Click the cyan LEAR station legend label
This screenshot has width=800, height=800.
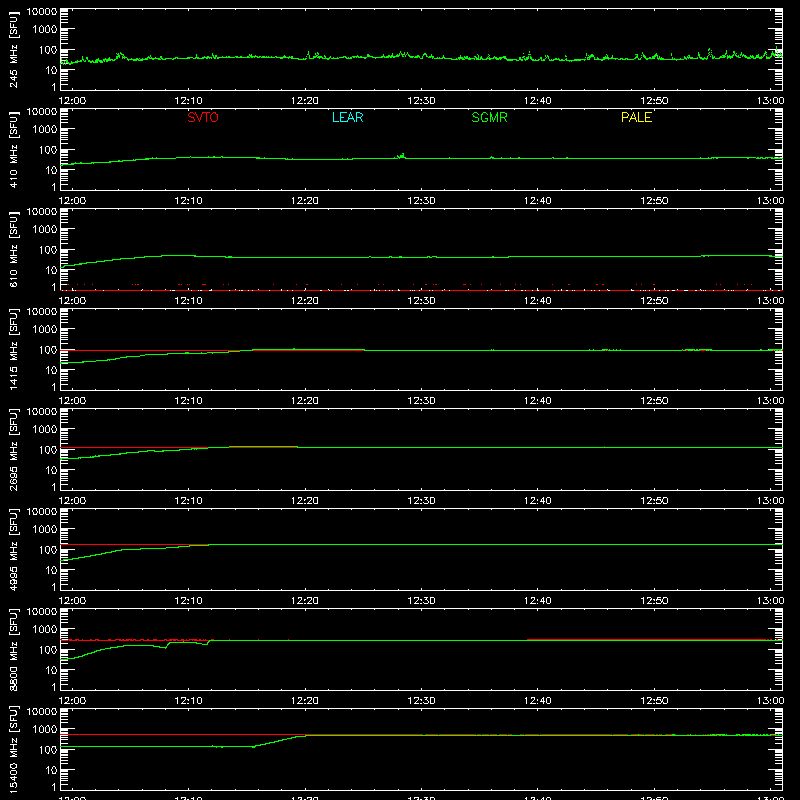point(347,117)
